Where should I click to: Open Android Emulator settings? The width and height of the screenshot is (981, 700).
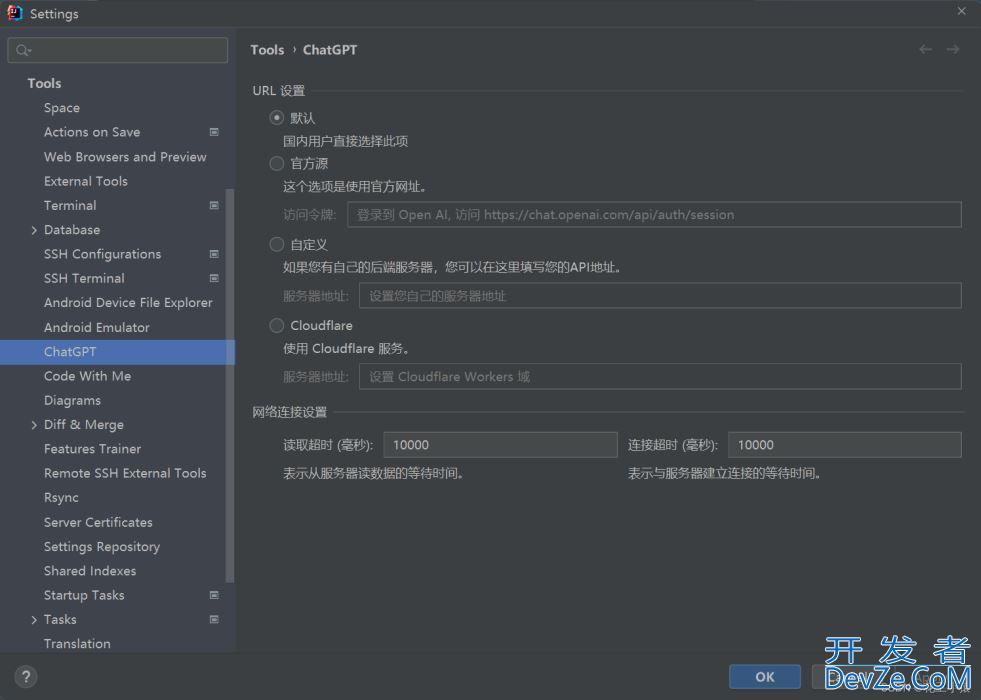[x=97, y=327]
